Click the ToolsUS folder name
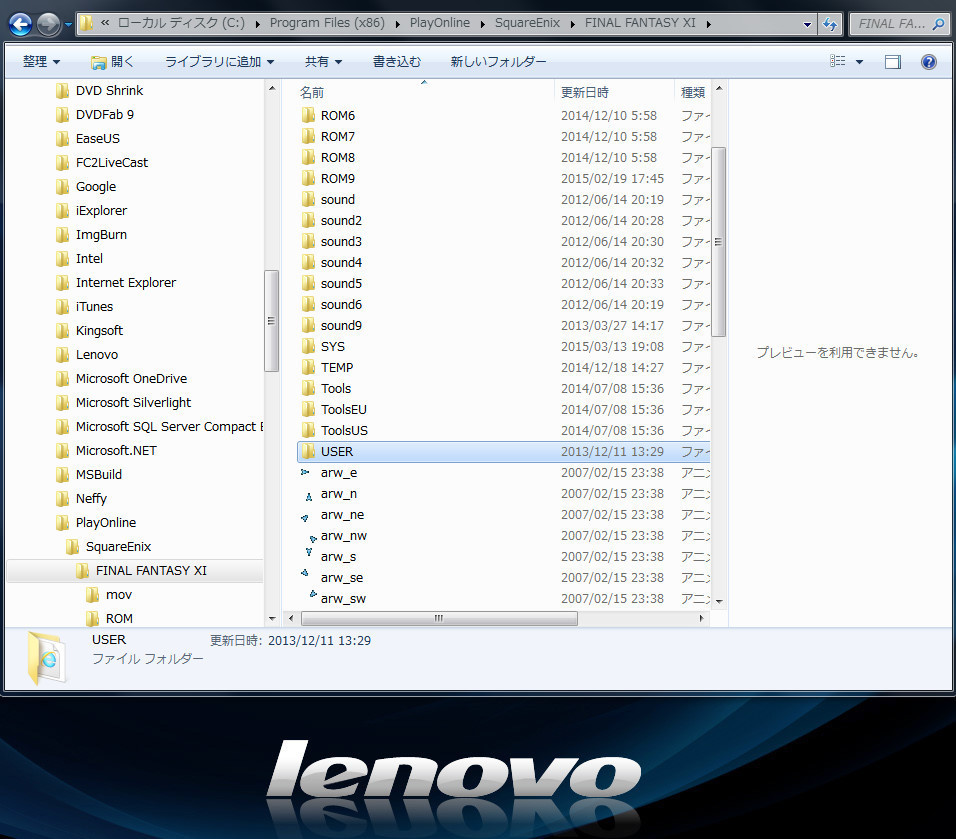956x839 pixels. 344,430
